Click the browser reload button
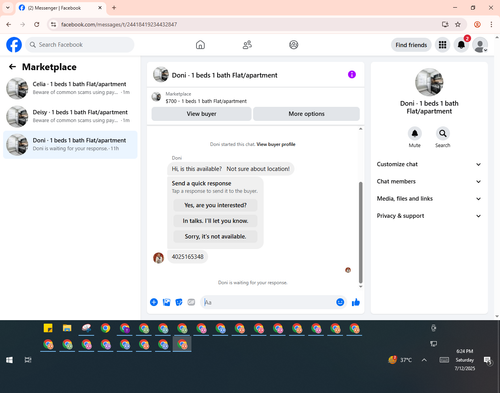Screen dimensions: 500x393 (37, 24)
